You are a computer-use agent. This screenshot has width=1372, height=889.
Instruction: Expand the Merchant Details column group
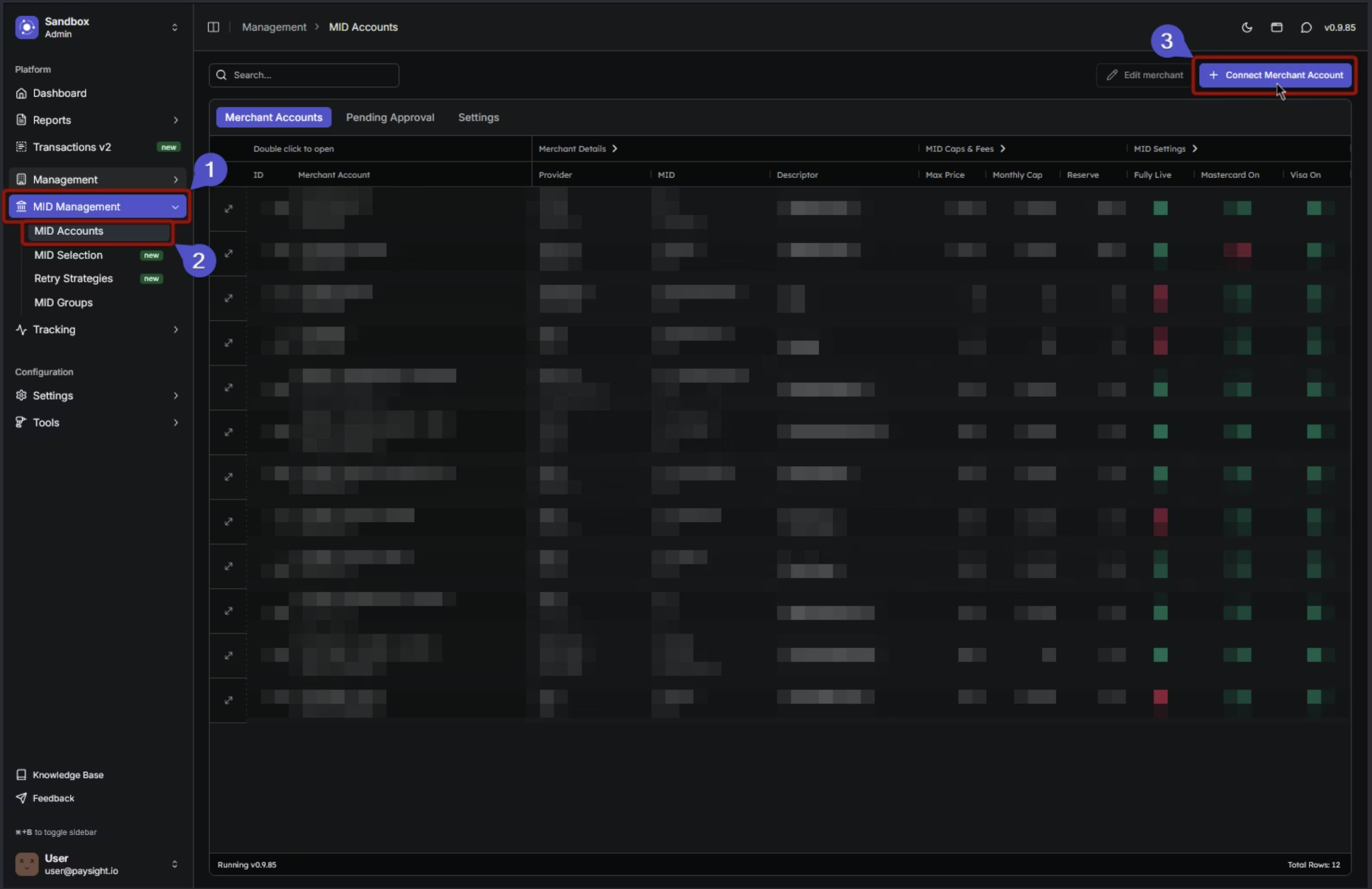(x=615, y=148)
